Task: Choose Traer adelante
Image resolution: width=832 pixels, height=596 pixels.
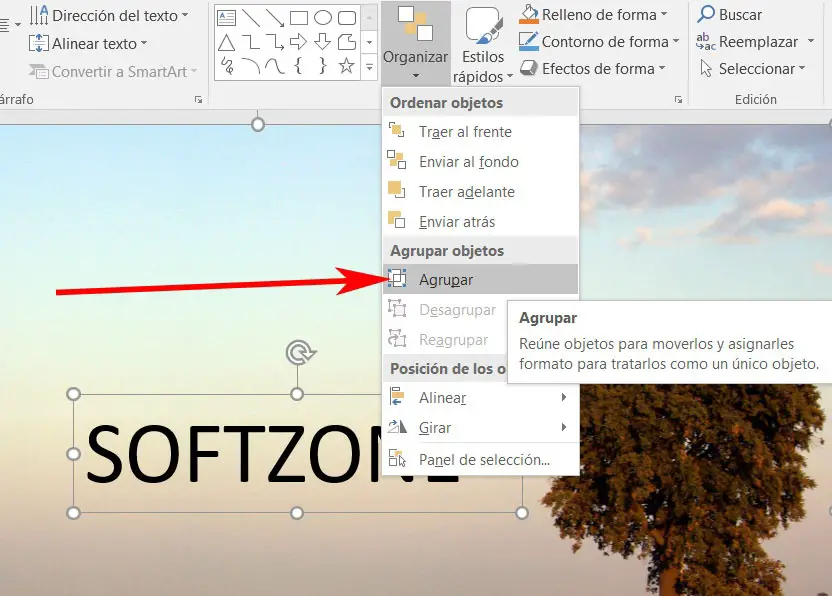Action: [x=480, y=192]
